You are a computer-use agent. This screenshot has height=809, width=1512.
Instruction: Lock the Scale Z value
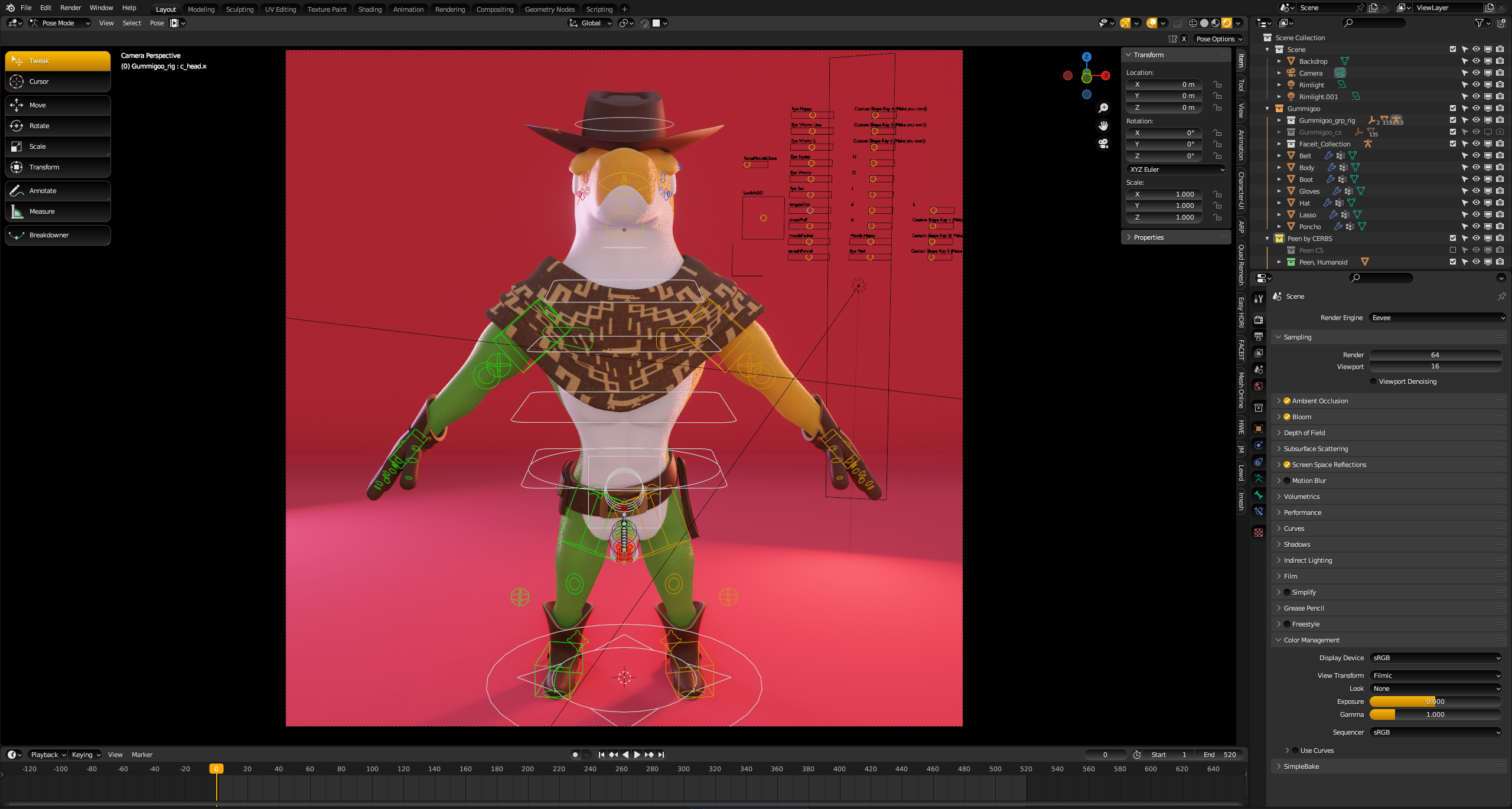pyautogui.click(x=1217, y=217)
